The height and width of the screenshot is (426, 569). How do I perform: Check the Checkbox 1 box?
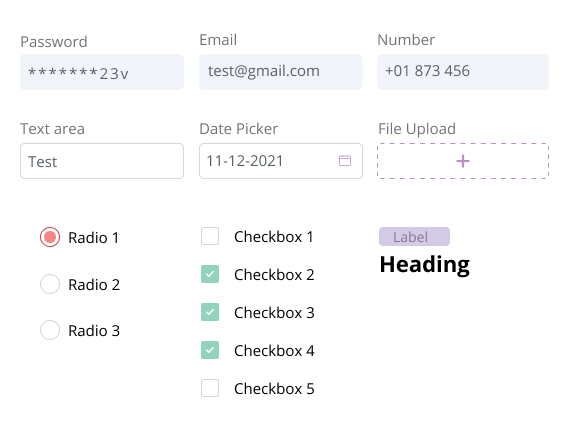click(x=210, y=236)
